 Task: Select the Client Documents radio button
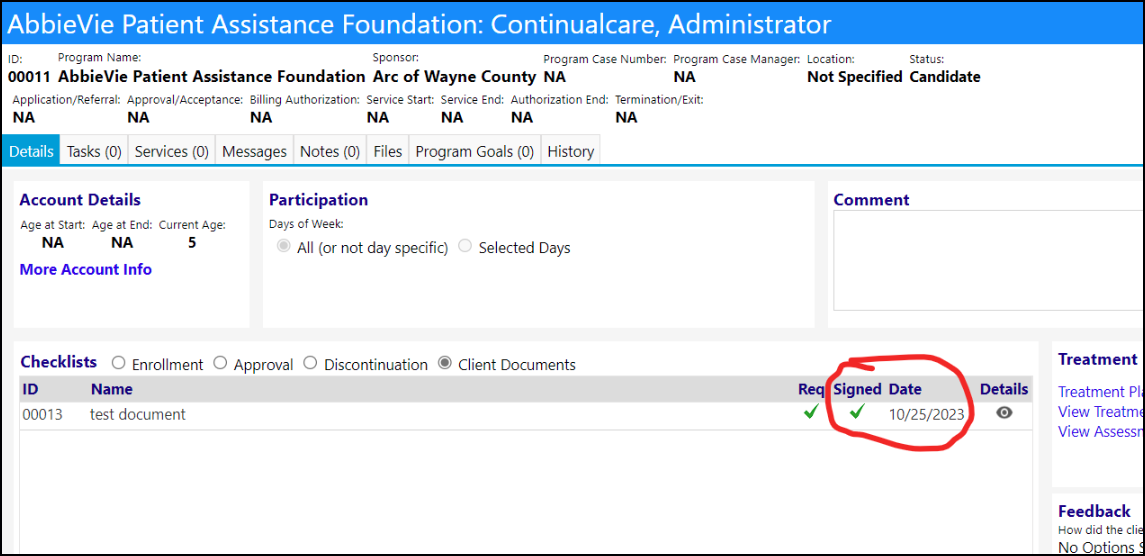pyautogui.click(x=444, y=363)
